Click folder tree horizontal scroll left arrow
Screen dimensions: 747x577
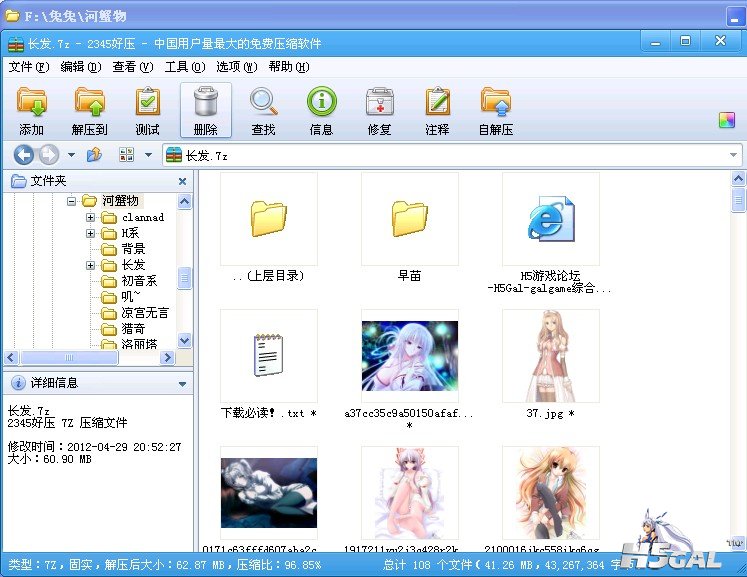pos(11,357)
